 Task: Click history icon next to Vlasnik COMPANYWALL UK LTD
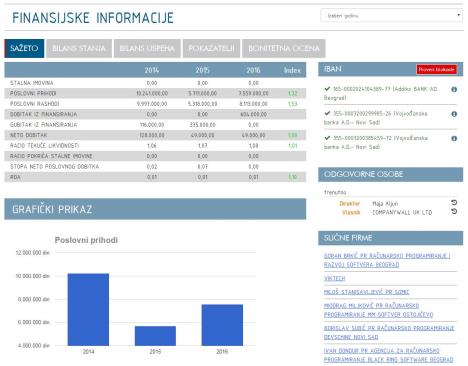454,211
